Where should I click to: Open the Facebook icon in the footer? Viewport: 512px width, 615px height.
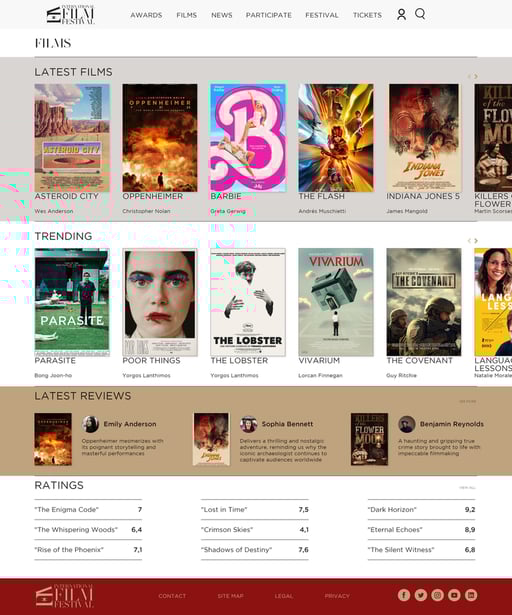pyautogui.click(x=404, y=595)
